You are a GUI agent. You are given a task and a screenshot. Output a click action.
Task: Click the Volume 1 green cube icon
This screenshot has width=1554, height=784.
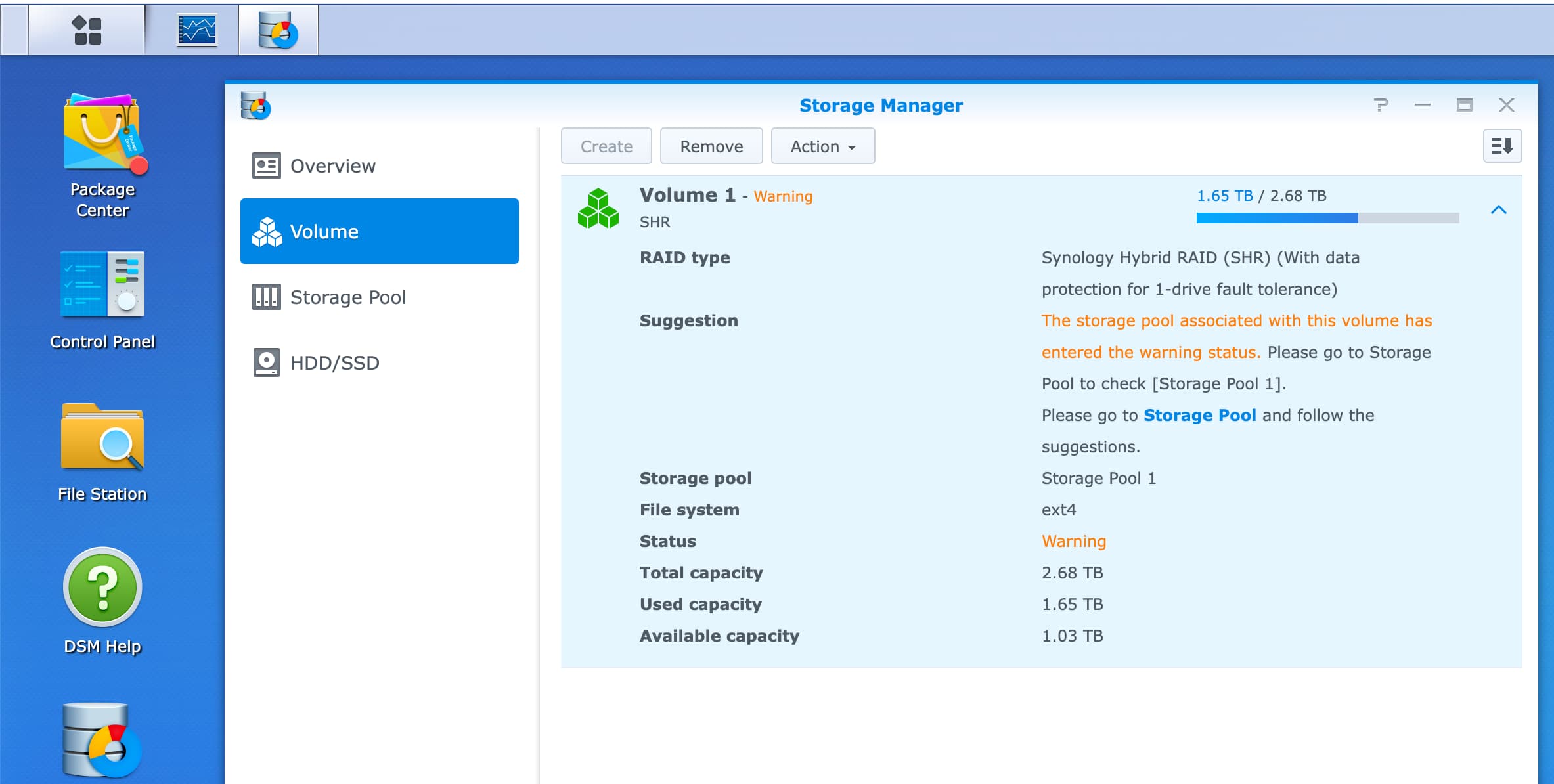(x=598, y=207)
